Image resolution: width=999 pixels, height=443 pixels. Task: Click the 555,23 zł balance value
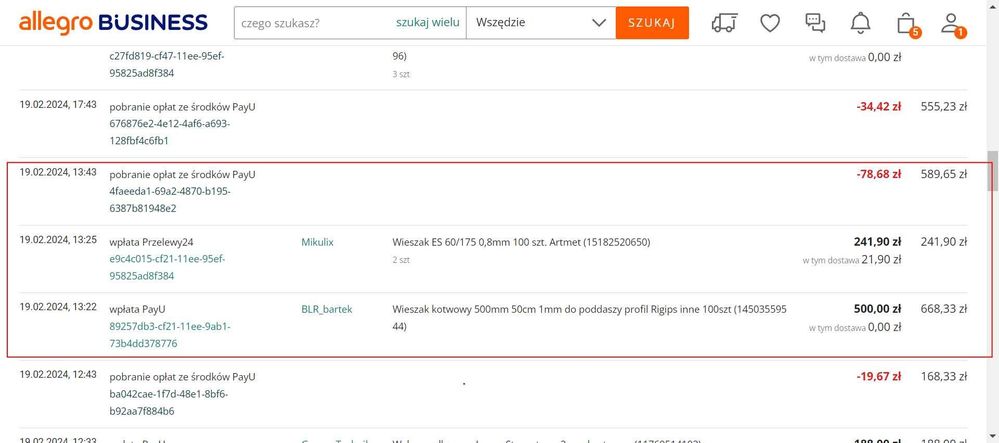944,107
